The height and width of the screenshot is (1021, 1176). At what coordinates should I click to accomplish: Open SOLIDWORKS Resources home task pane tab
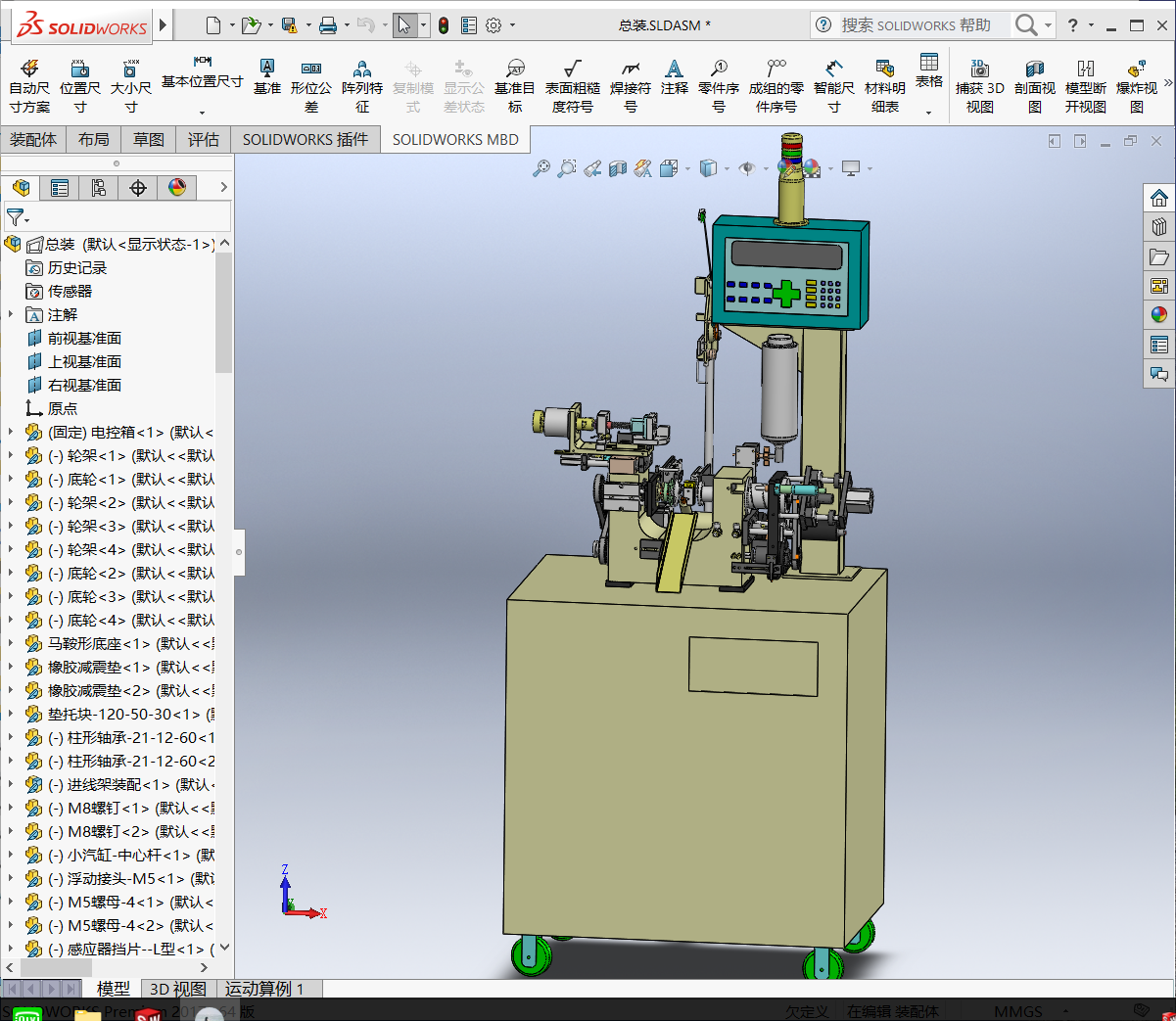(x=1159, y=198)
